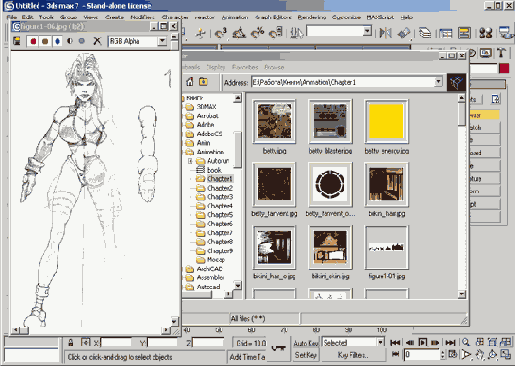Screen dimensions: 515x366
Task: Expand the Autorun folder node
Action: [x=190, y=161]
